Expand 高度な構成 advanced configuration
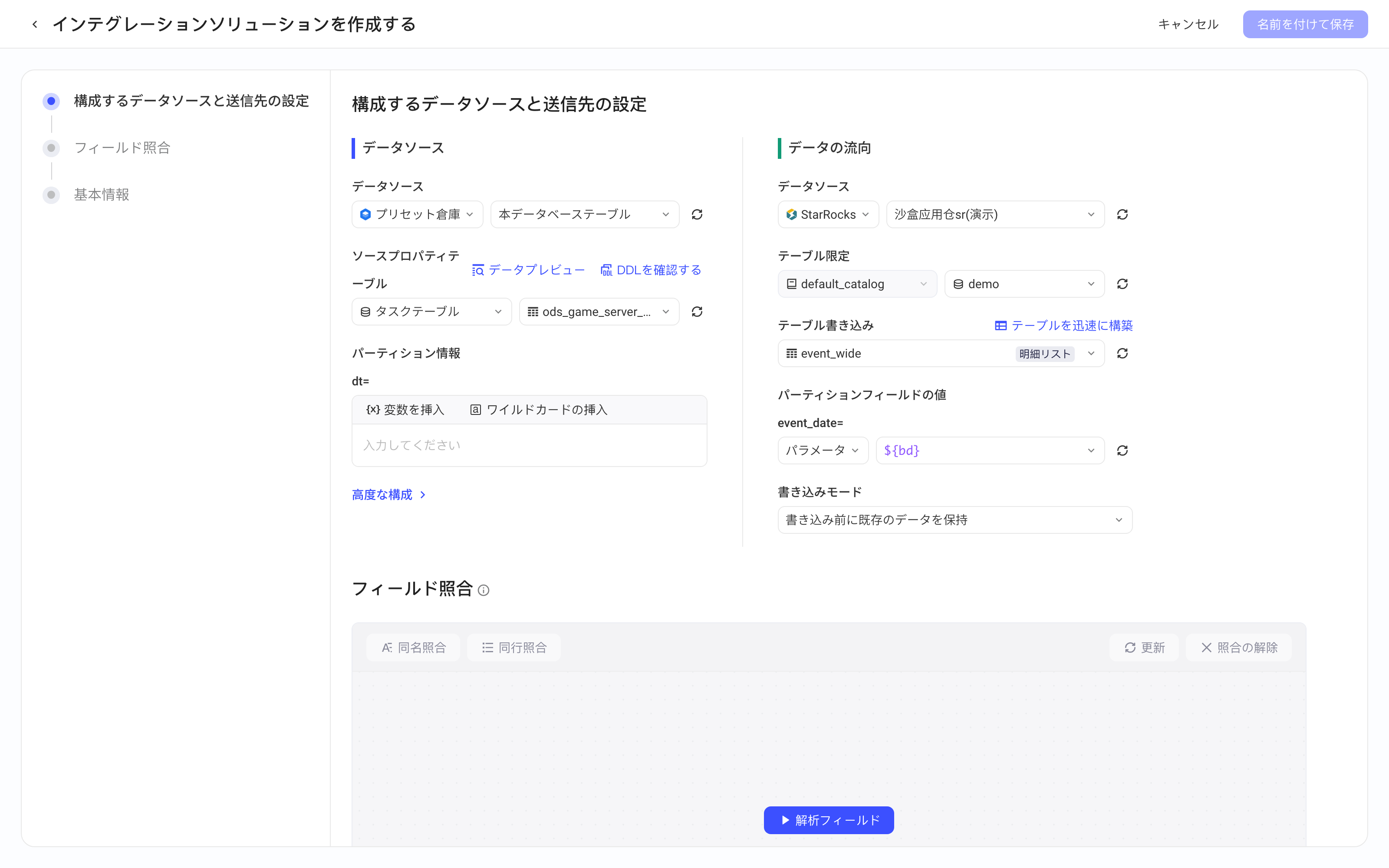Screen dimensions: 1389x868 [388, 495]
